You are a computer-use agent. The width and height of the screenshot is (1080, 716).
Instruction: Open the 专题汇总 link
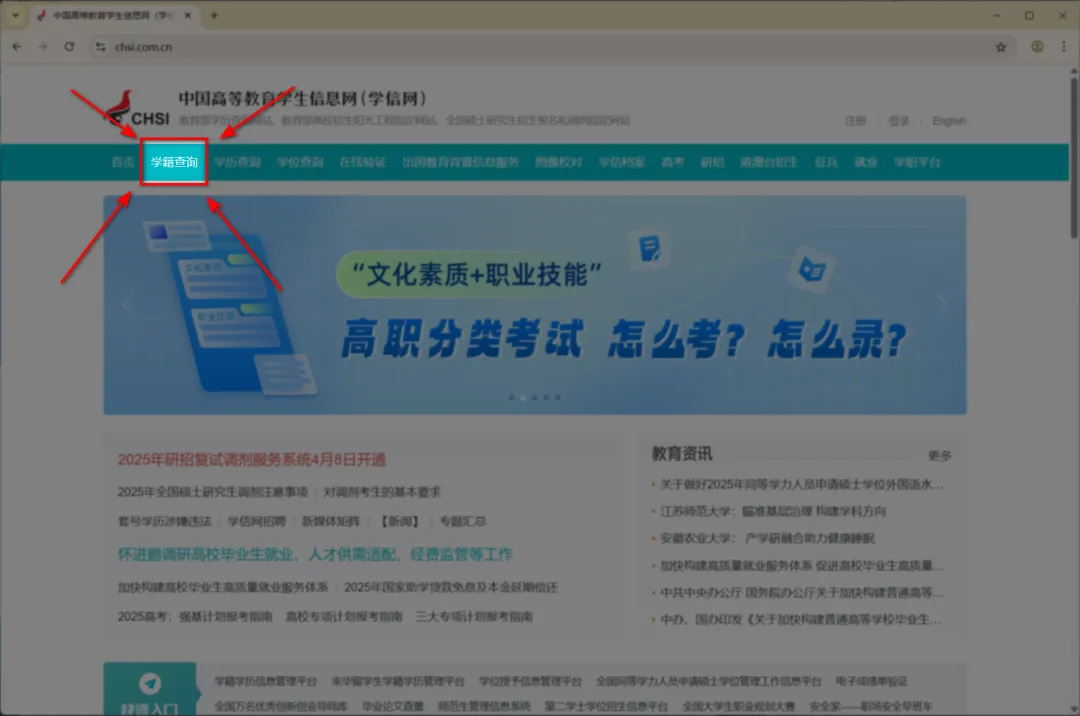tap(463, 521)
